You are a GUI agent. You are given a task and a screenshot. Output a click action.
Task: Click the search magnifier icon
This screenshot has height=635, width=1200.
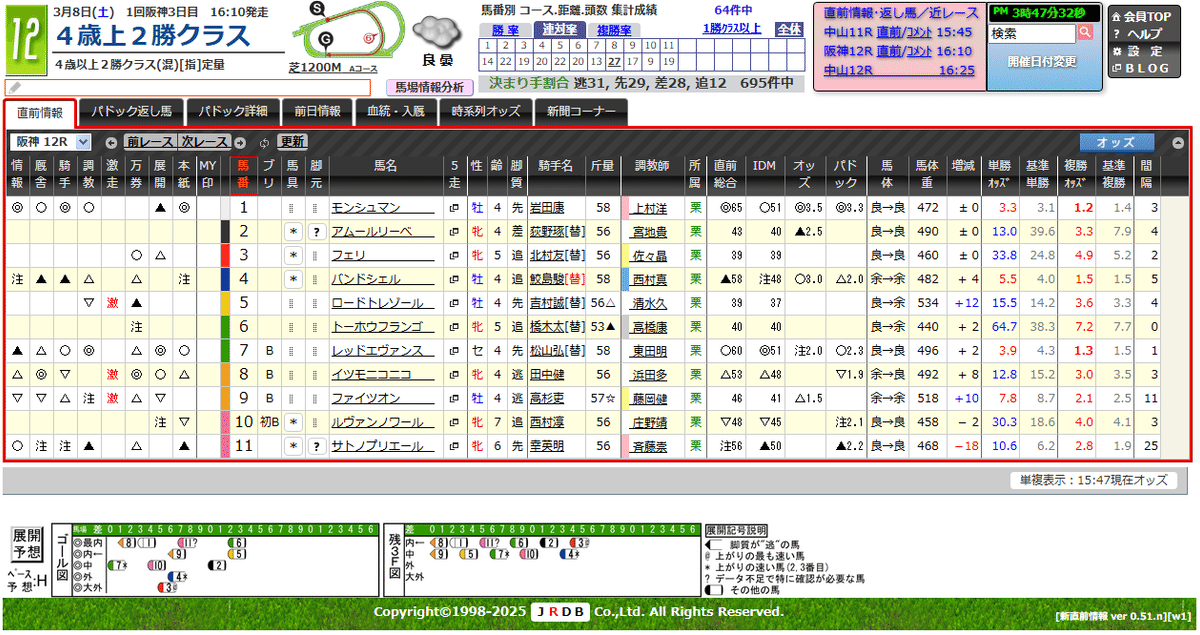click(1085, 32)
